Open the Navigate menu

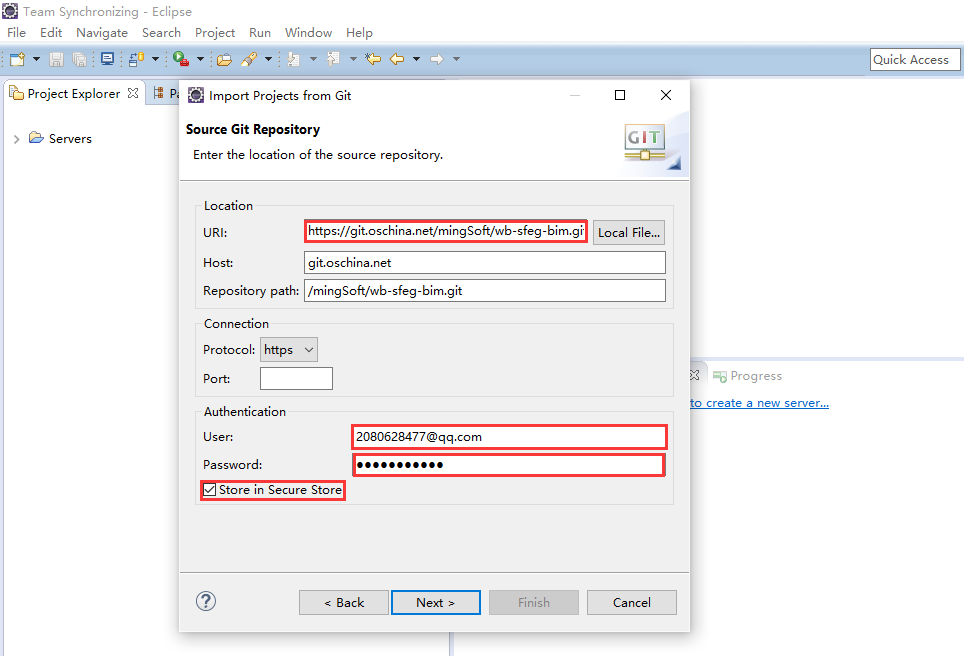tap(102, 33)
